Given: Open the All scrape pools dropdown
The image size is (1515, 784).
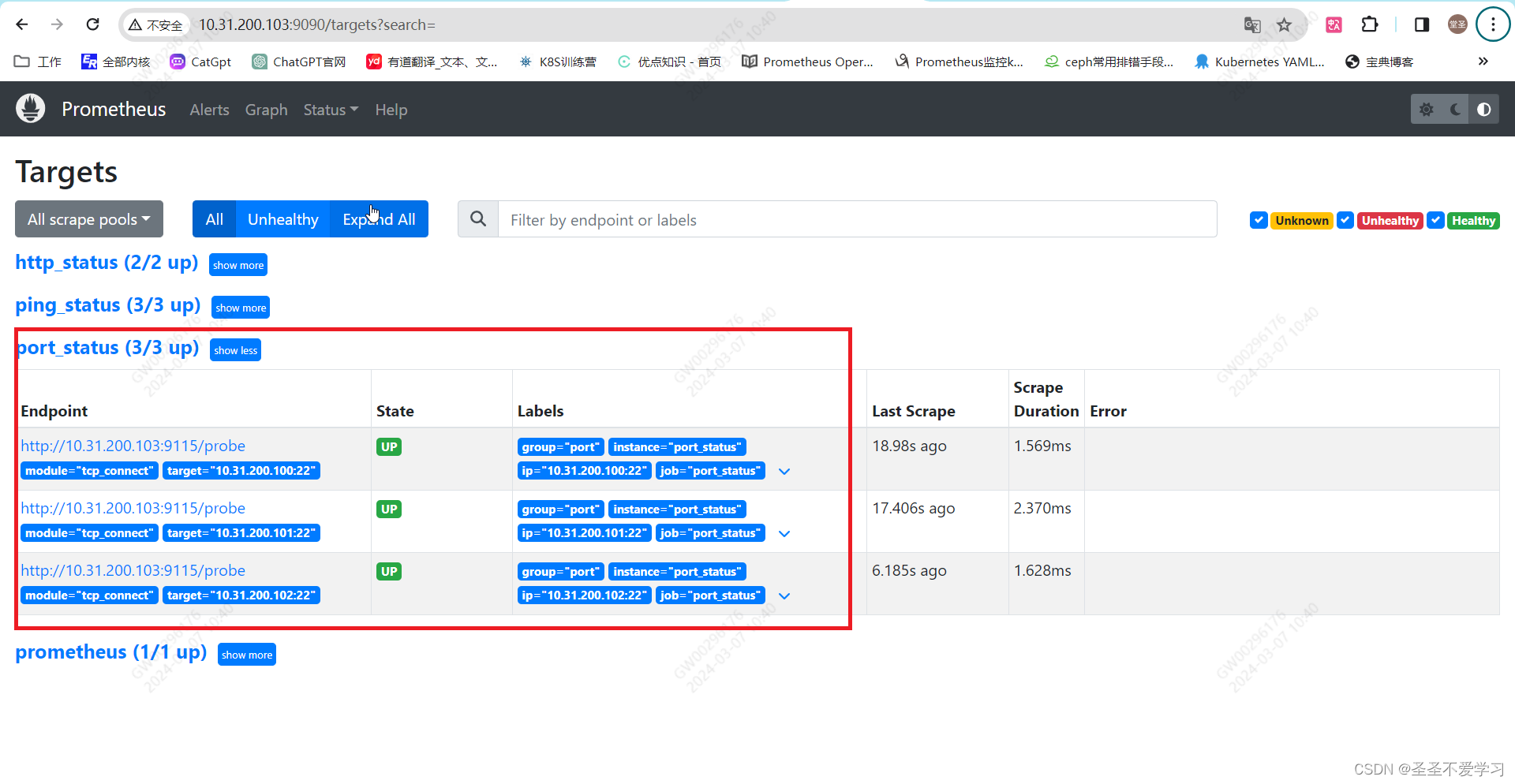Looking at the screenshot, I should point(89,219).
